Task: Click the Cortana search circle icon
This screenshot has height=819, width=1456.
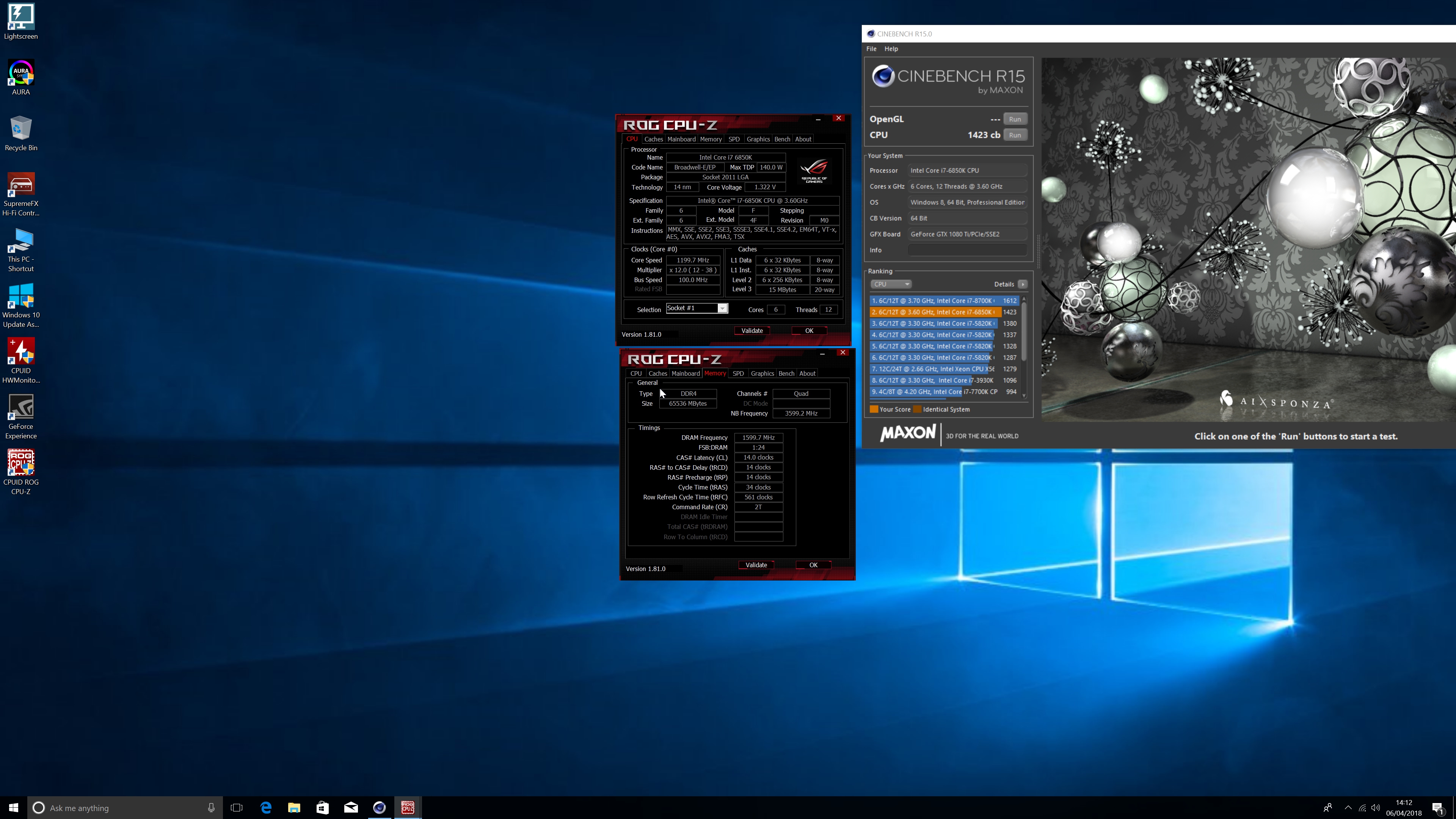Action: click(38, 808)
